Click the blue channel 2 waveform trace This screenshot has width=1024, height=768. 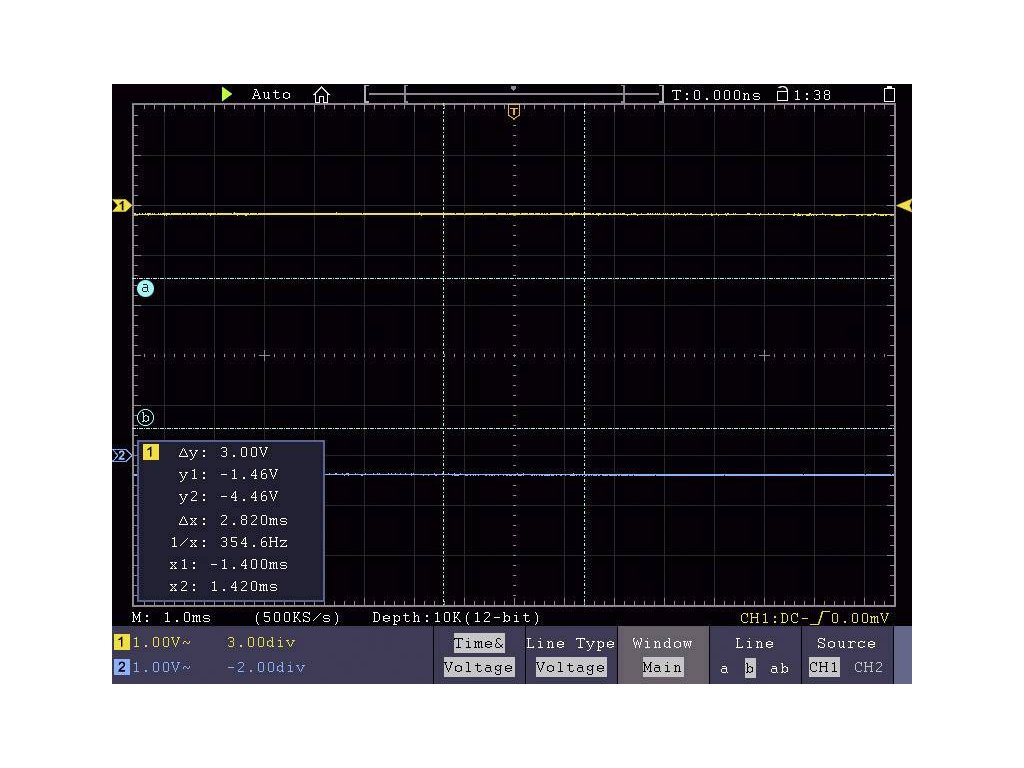click(x=609, y=475)
